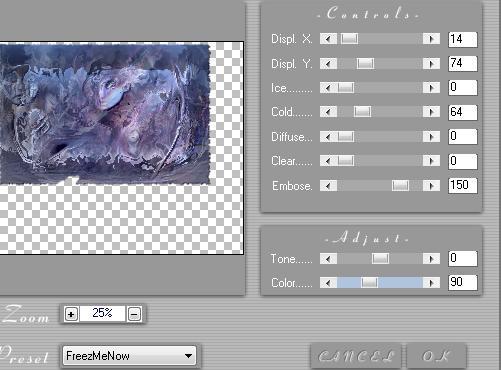The width and height of the screenshot is (501, 370).
Task: Decrease Cold value with left arrow
Action: point(328,112)
